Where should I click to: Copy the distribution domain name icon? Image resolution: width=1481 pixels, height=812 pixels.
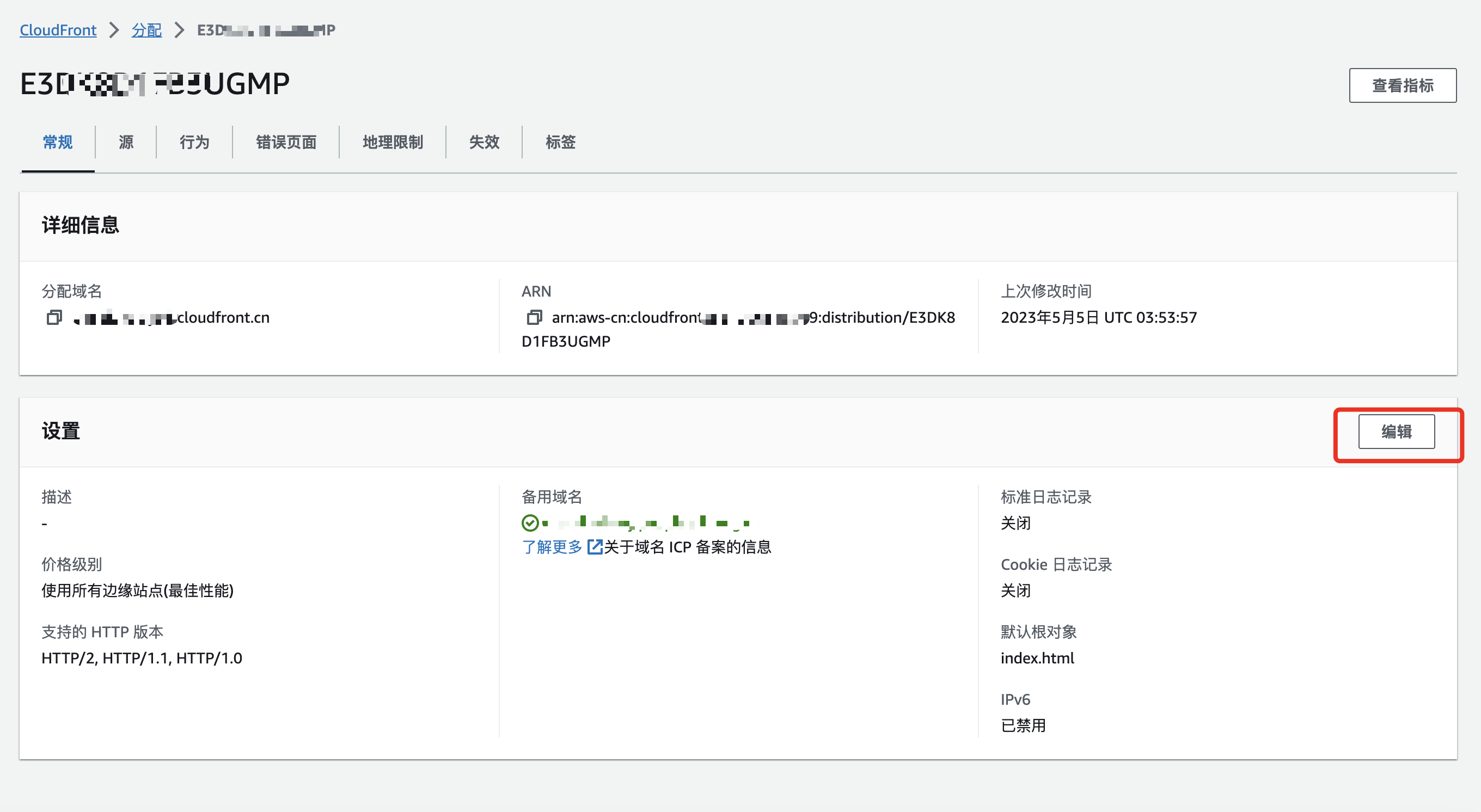point(54,317)
